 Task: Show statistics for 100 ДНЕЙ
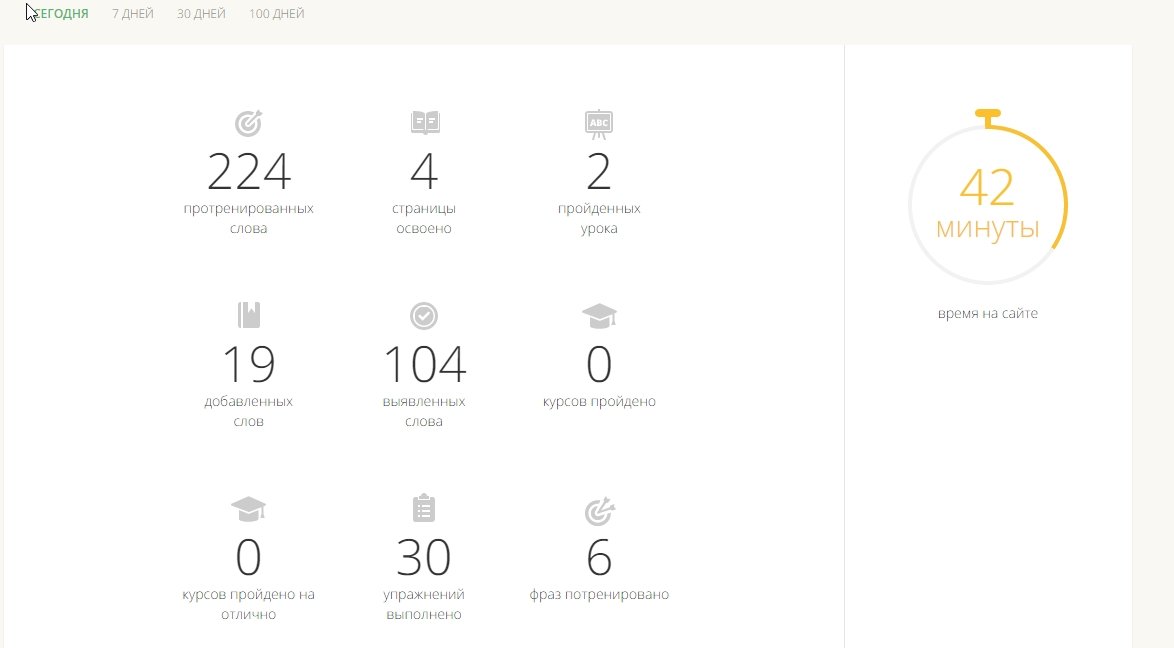tap(277, 14)
